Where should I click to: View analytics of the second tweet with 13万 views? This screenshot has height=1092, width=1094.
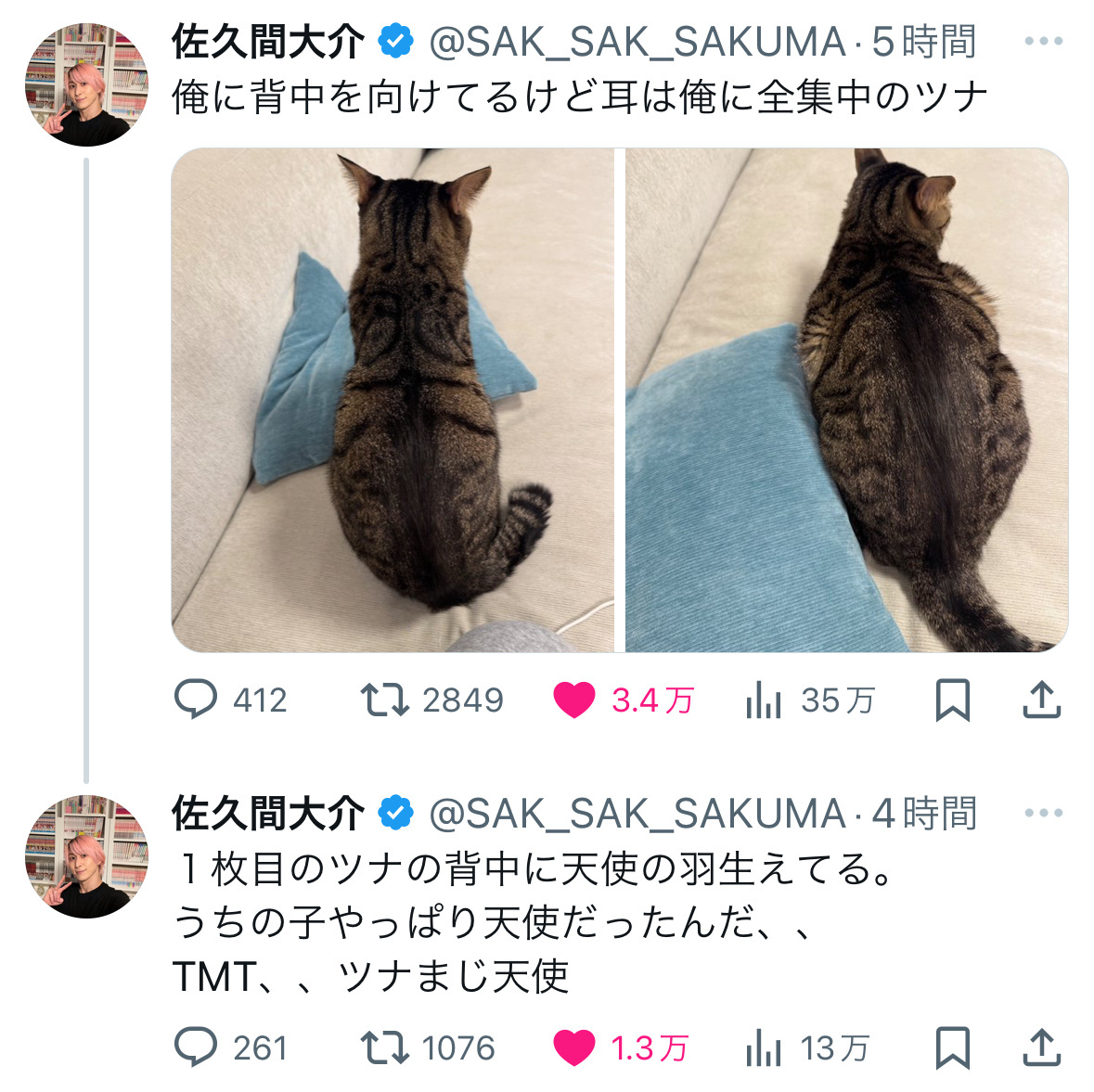click(x=807, y=1048)
